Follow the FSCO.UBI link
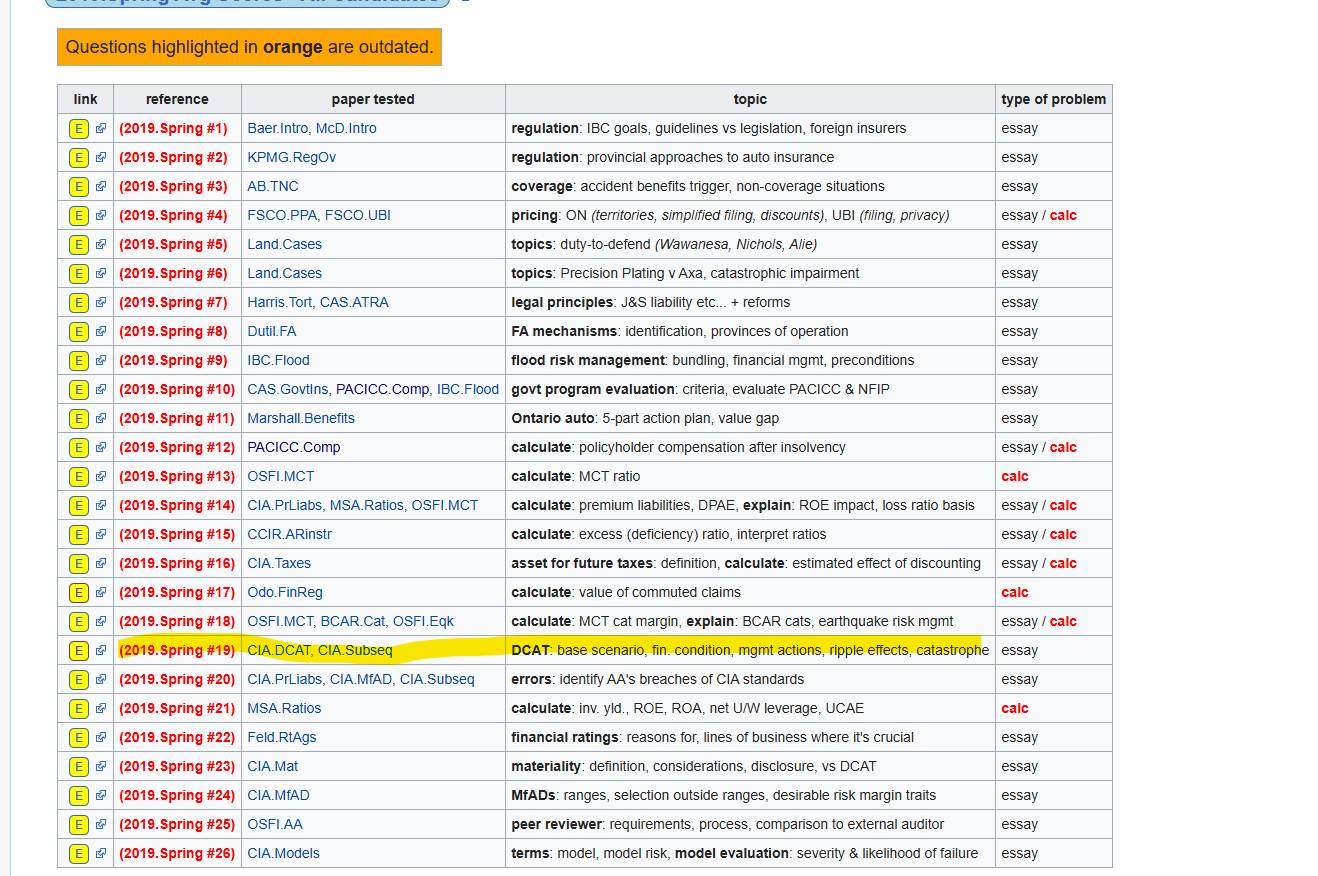 point(357,215)
